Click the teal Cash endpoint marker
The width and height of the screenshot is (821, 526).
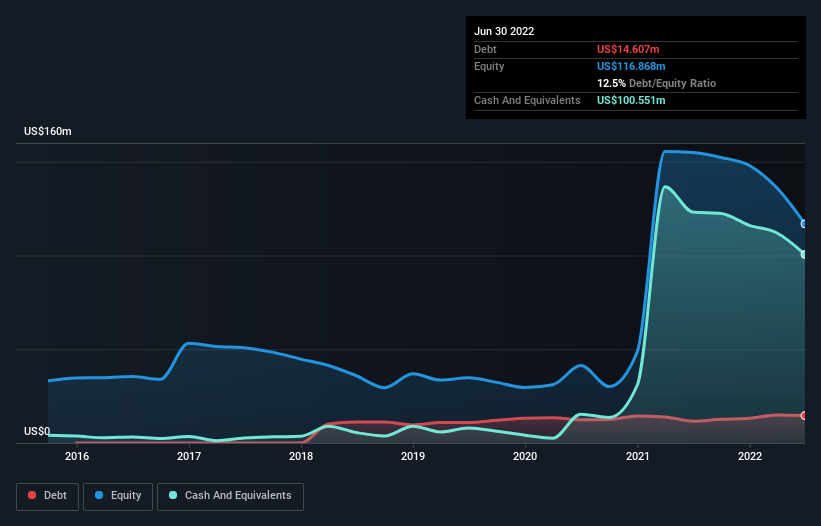click(x=804, y=254)
